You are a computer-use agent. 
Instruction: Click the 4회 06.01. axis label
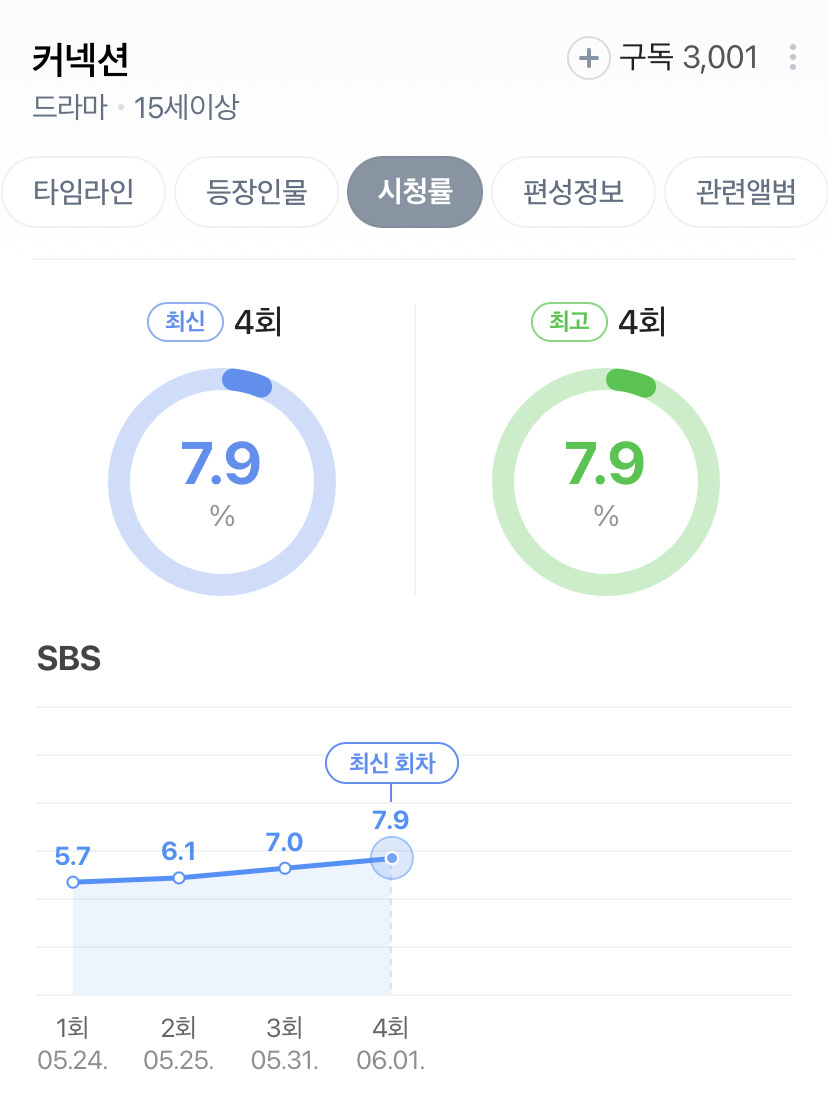coord(390,1044)
